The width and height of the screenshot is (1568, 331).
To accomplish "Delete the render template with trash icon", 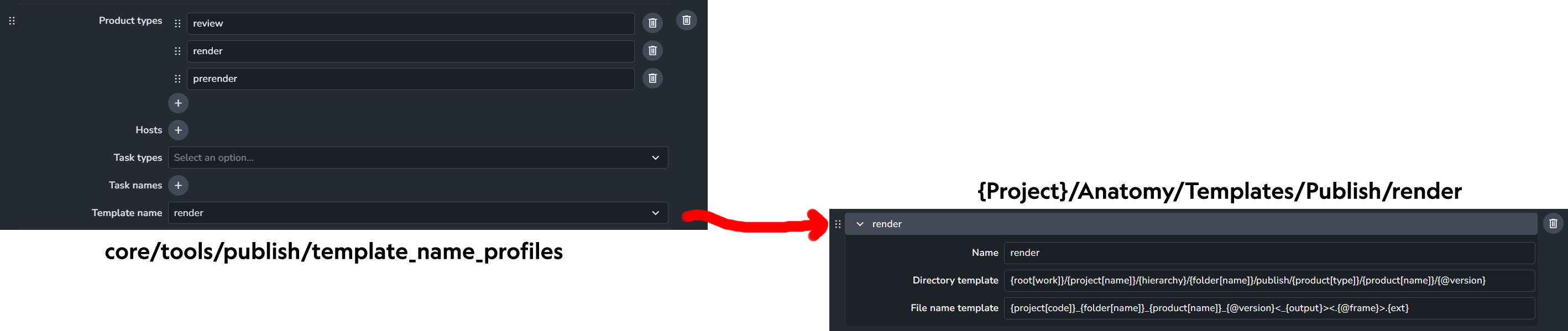I will coord(1553,223).
